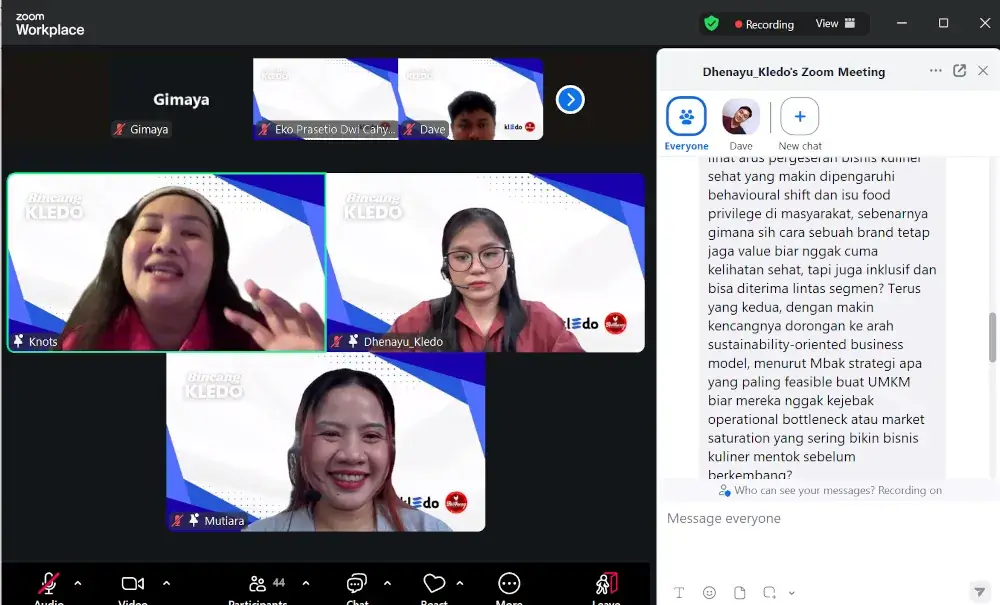This screenshot has width=1000, height=605.
Task: Pop out the chat panel window
Action: [x=959, y=71]
